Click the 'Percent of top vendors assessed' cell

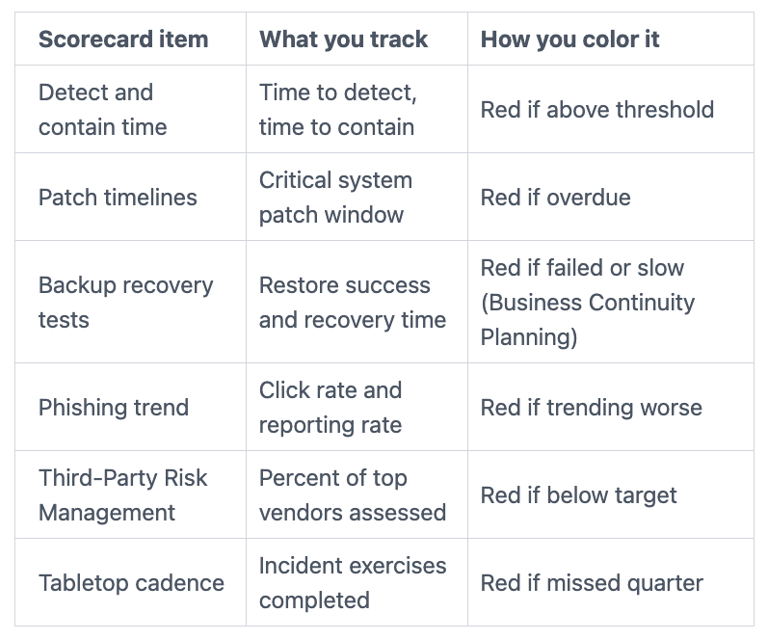coord(352,495)
